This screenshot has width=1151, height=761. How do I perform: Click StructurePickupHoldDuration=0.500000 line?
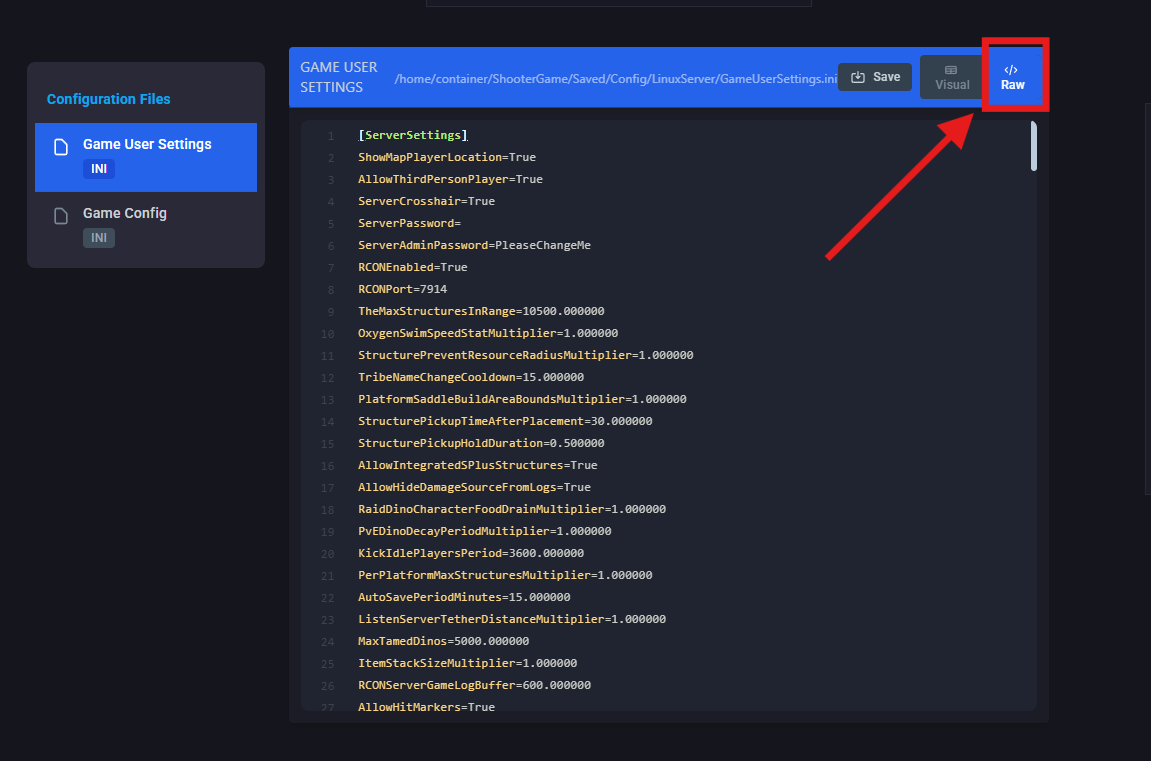click(481, 443)
